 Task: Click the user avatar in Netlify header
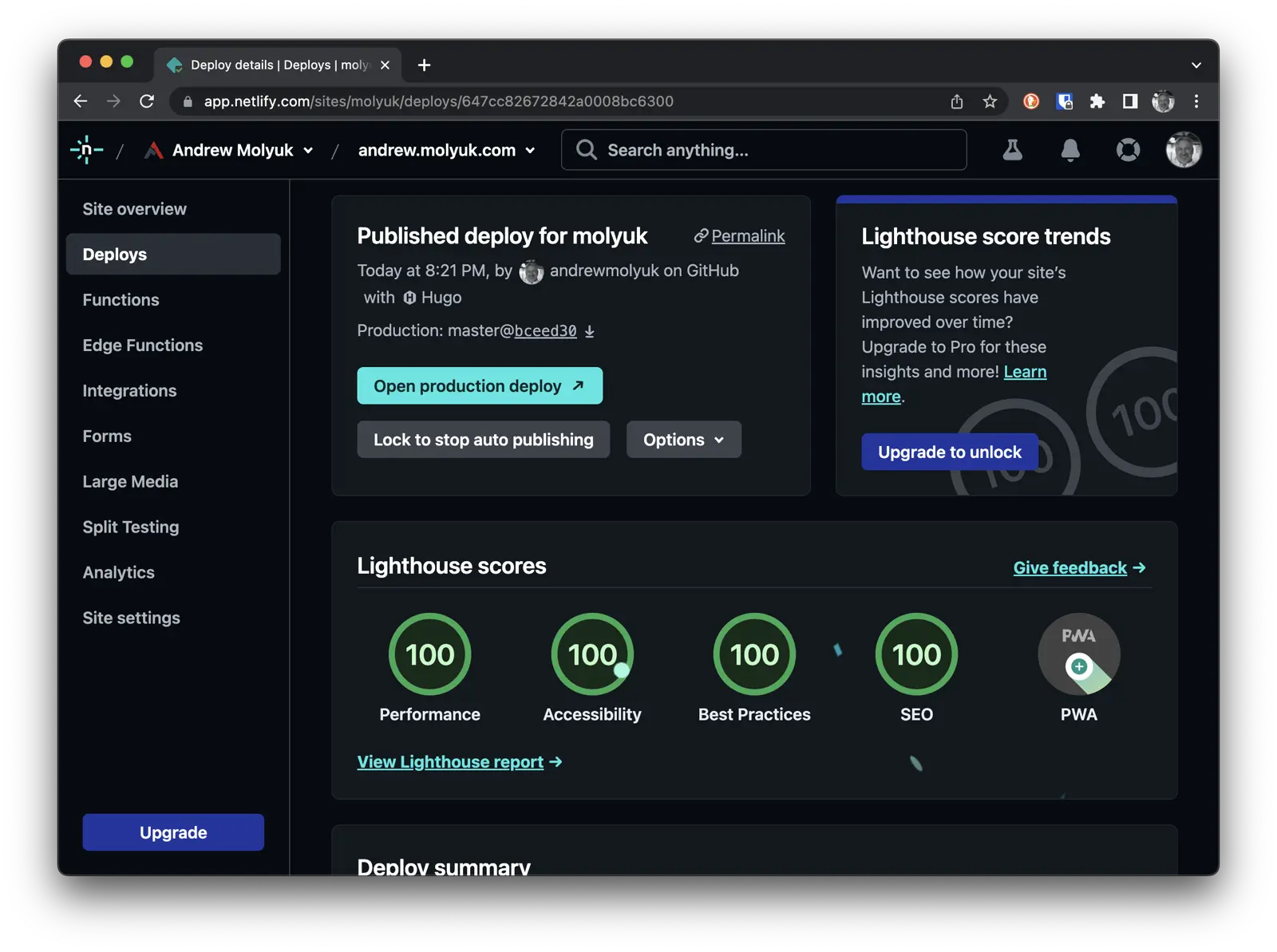[1183, 150]
